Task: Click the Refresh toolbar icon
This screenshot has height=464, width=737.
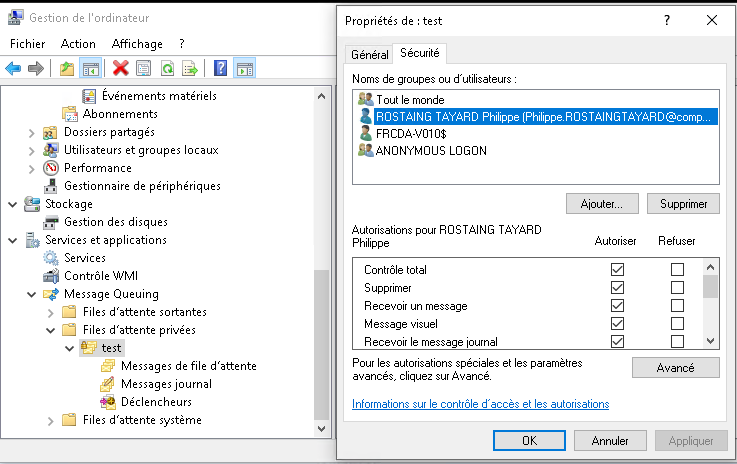Action: [167, 68]
